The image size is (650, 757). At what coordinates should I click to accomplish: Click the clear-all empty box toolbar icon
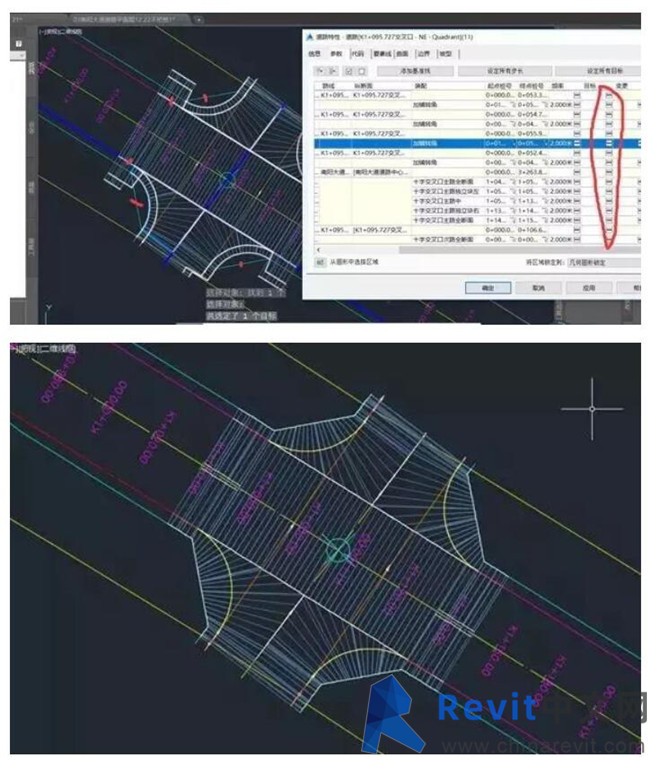pyautogui.click(x=362, y=71)
